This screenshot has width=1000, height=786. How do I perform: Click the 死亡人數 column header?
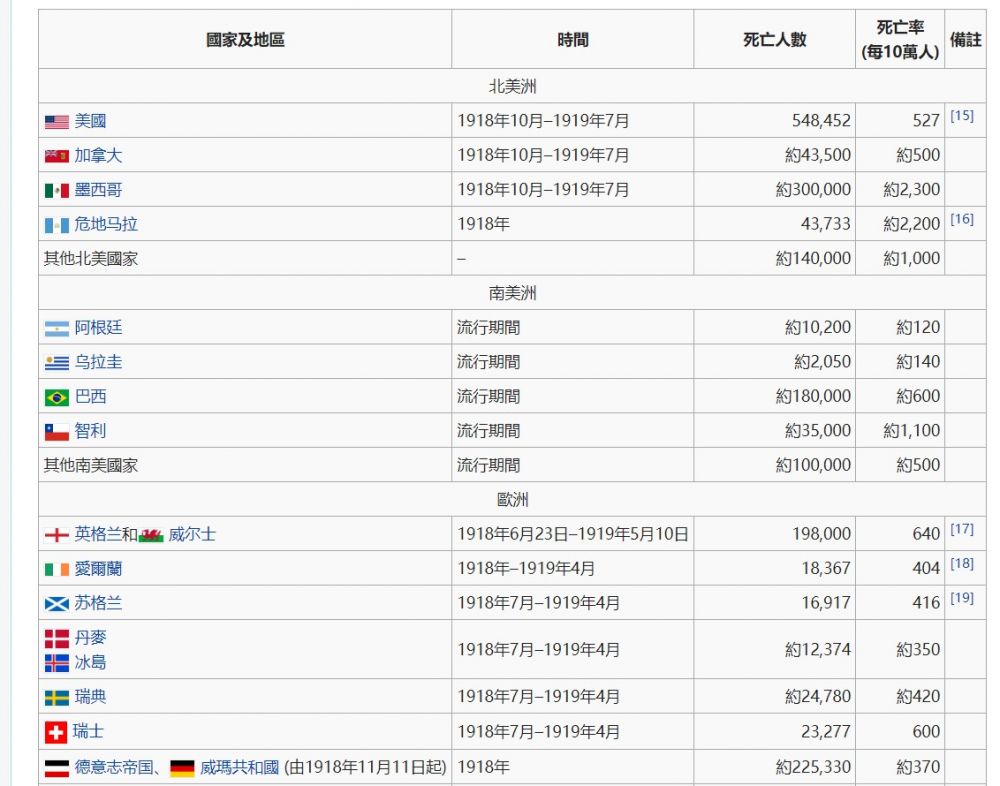[x=774, y=40]
